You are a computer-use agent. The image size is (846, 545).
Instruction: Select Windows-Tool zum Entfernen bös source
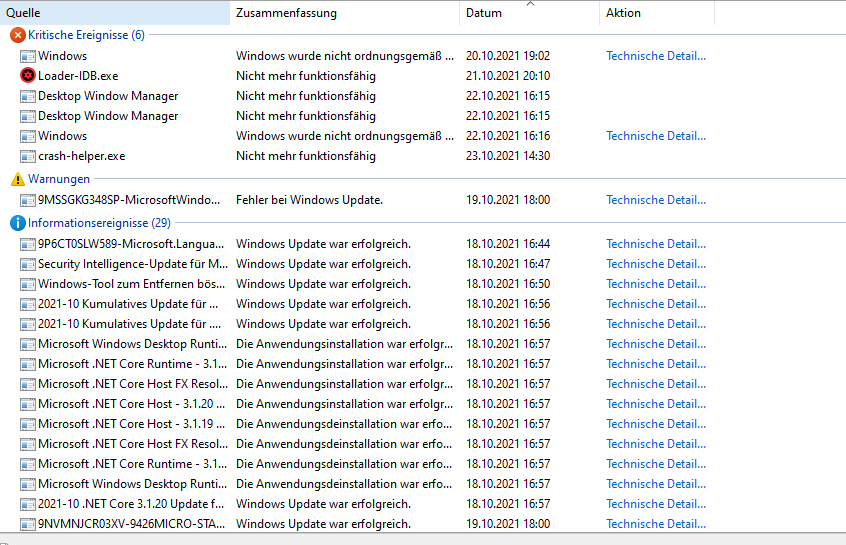coord(132,284)
